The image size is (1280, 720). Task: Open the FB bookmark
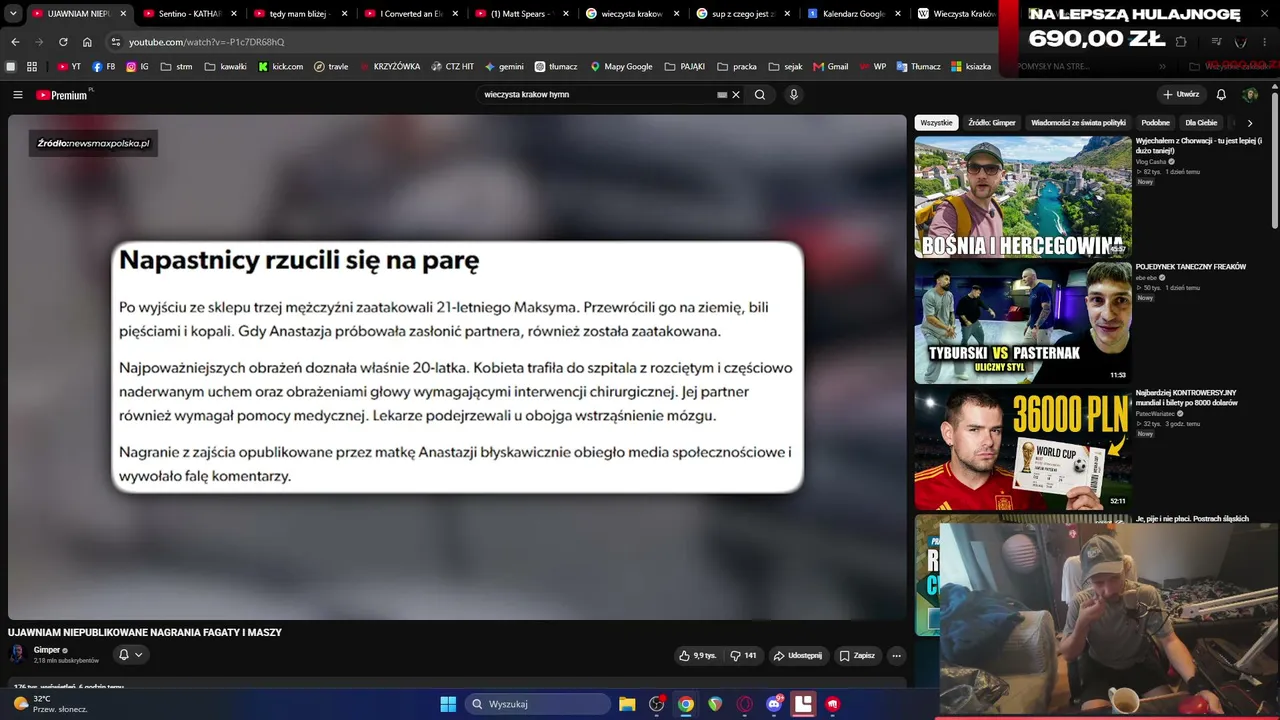coord(104,66)
